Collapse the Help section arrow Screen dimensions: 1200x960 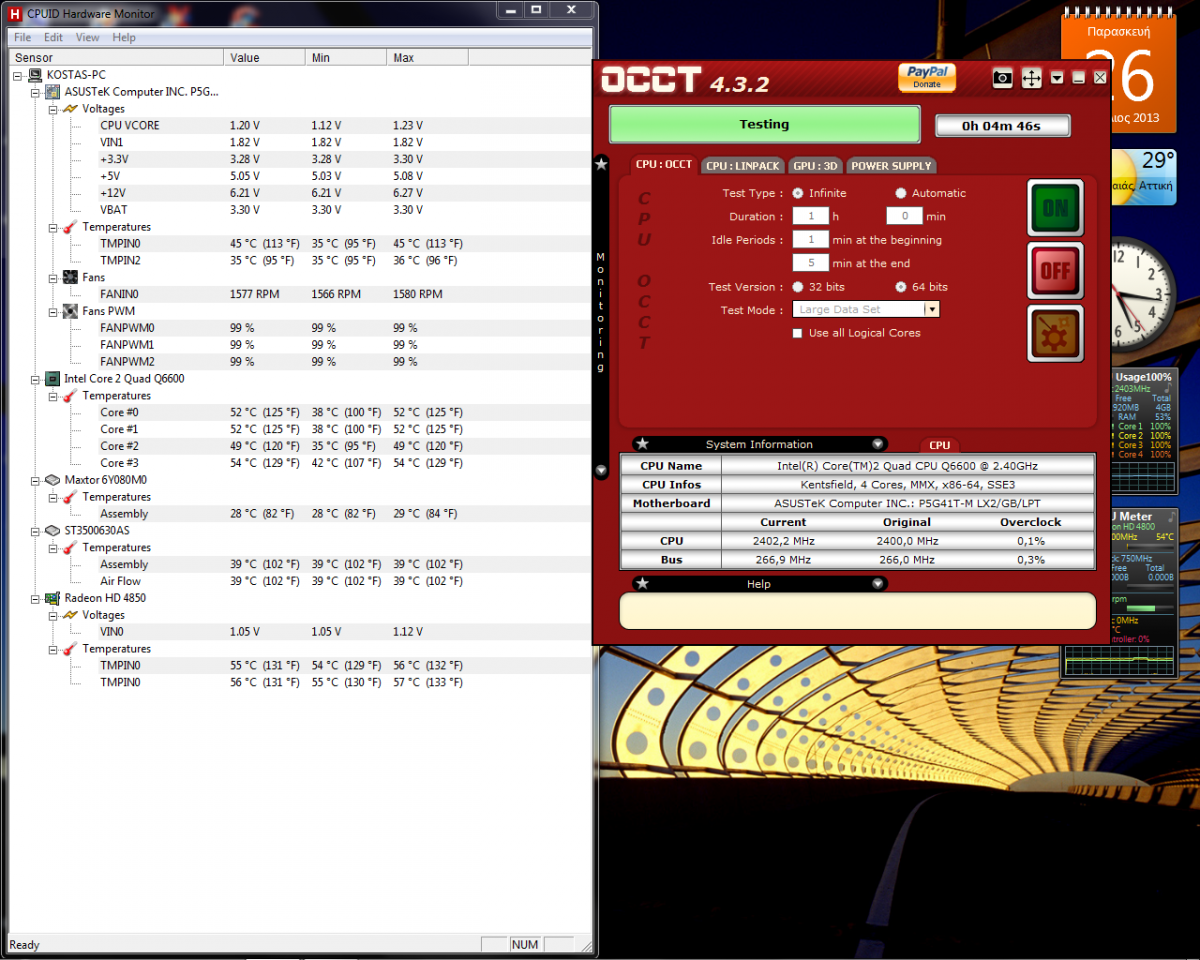click(x=877, y=584)
